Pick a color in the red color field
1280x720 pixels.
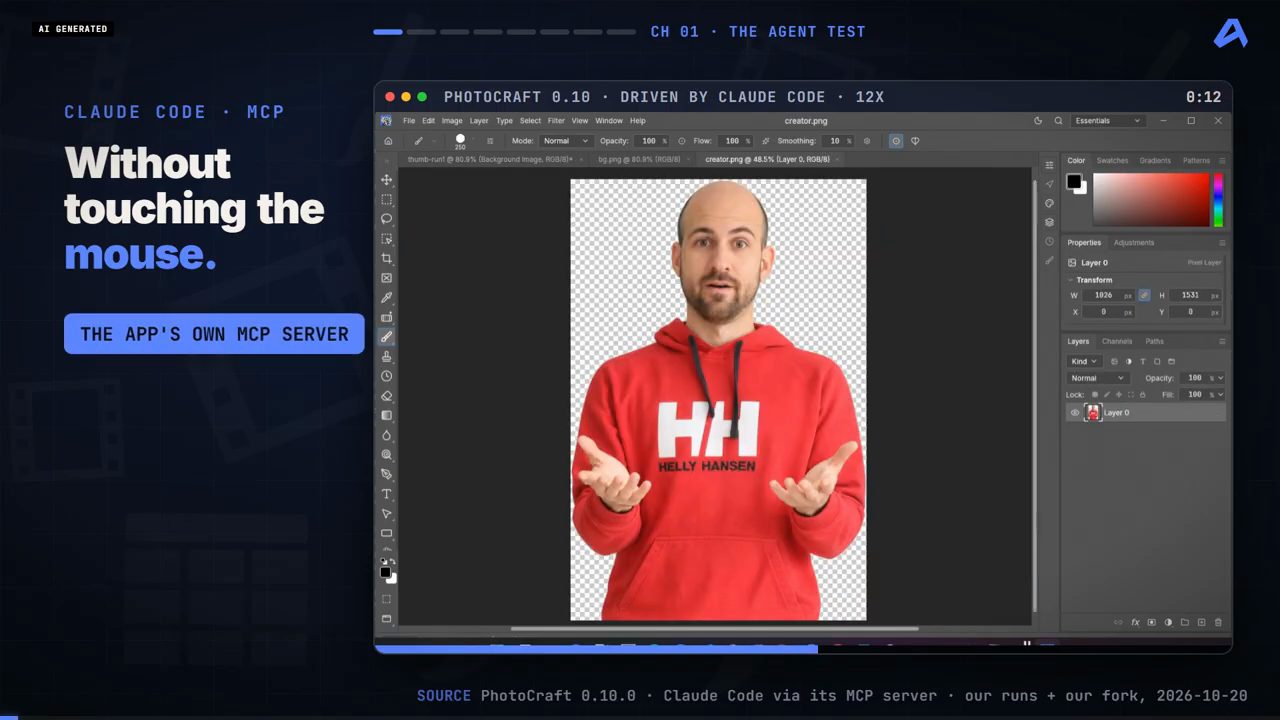coord(1151,199)
